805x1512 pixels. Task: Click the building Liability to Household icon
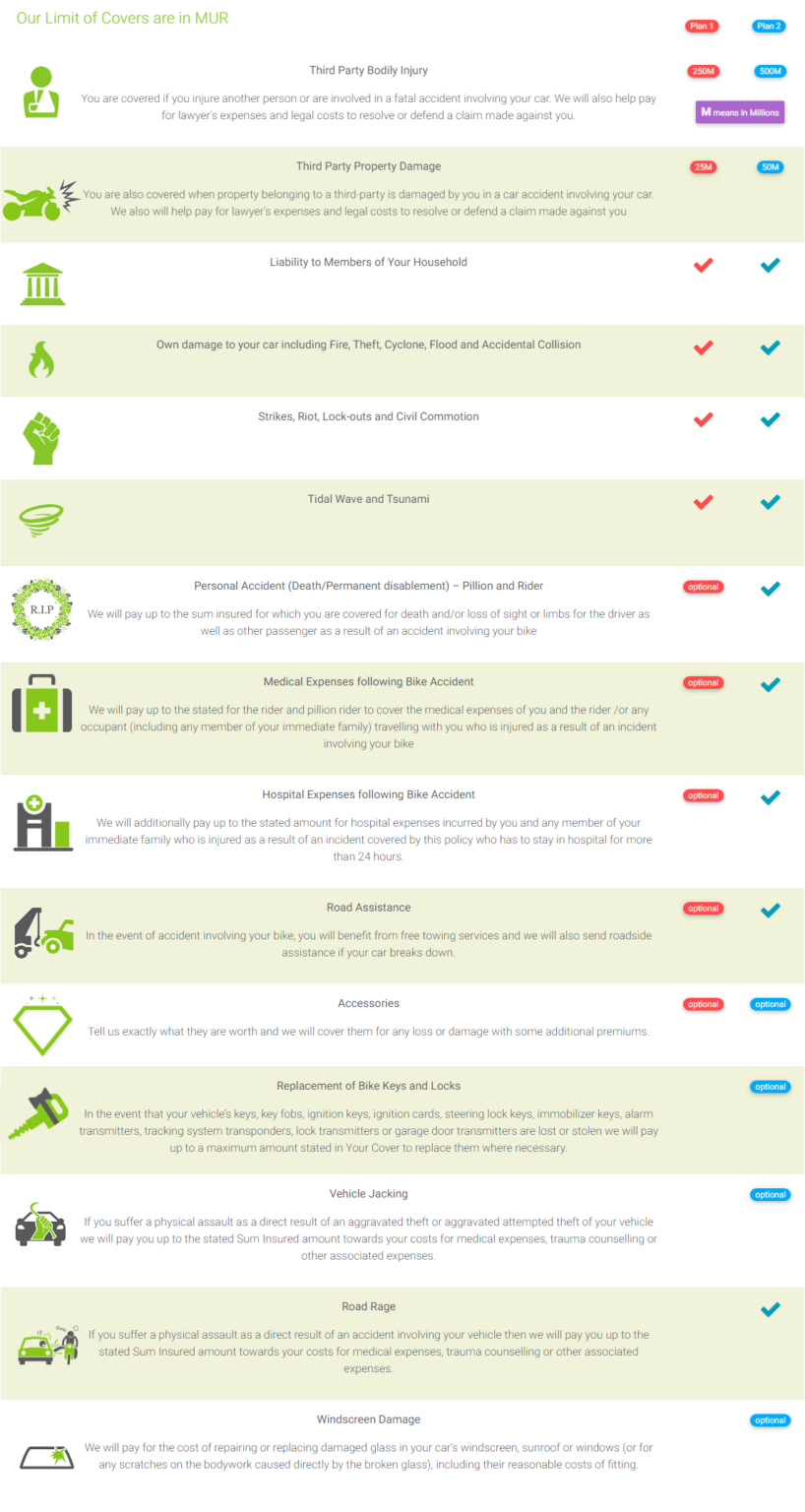42,284
